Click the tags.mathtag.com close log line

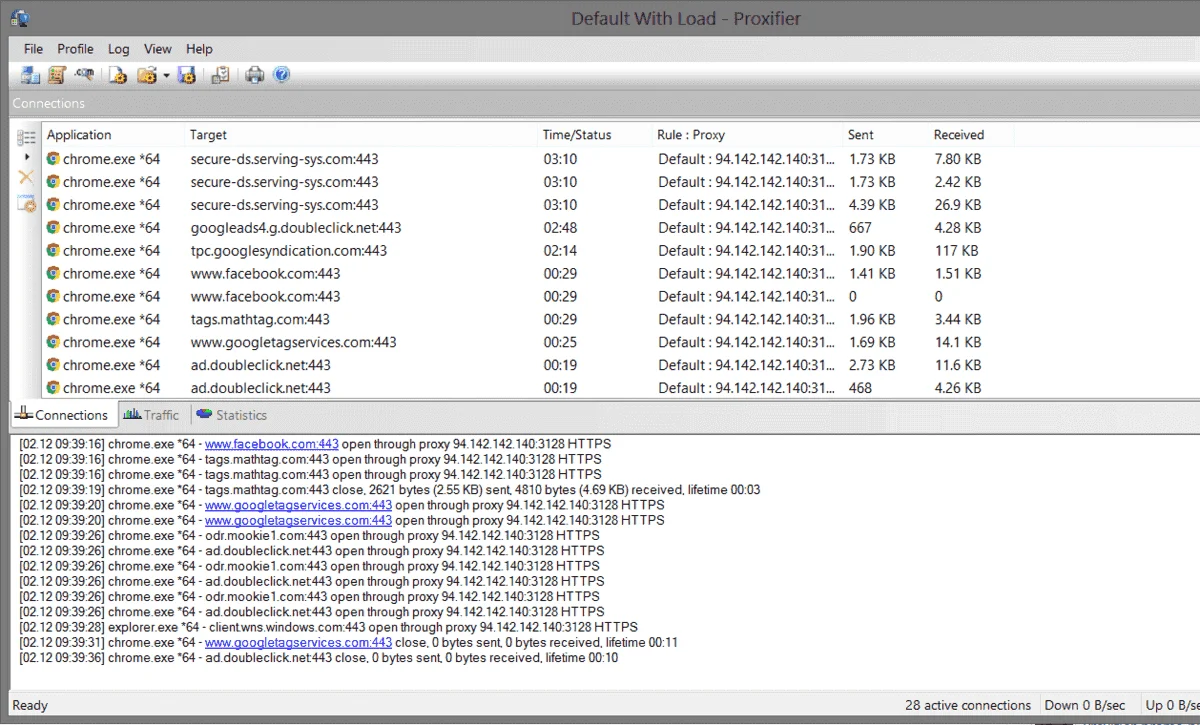tap(390, 490)
